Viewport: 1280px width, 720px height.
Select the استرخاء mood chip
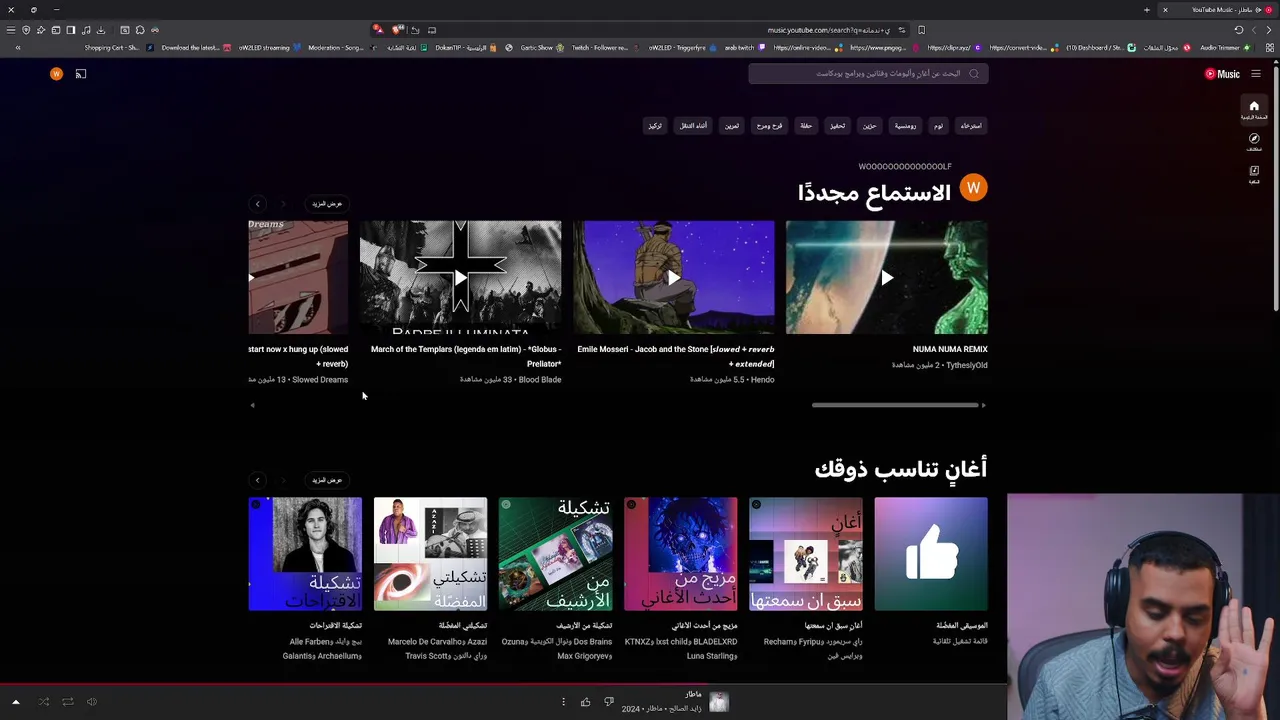pyautogui.click(x=971, y=126)
